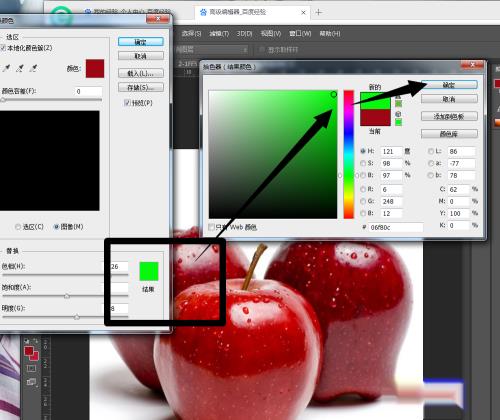This screenshot has width=500, height=420.
Task: Click the hex color field 06f80c
Action: click(x=396, y=227)
